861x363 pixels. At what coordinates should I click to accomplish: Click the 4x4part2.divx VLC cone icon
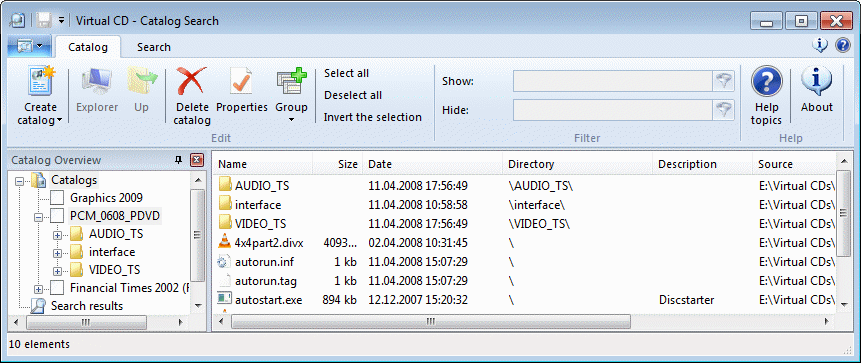tap(225, 242)
